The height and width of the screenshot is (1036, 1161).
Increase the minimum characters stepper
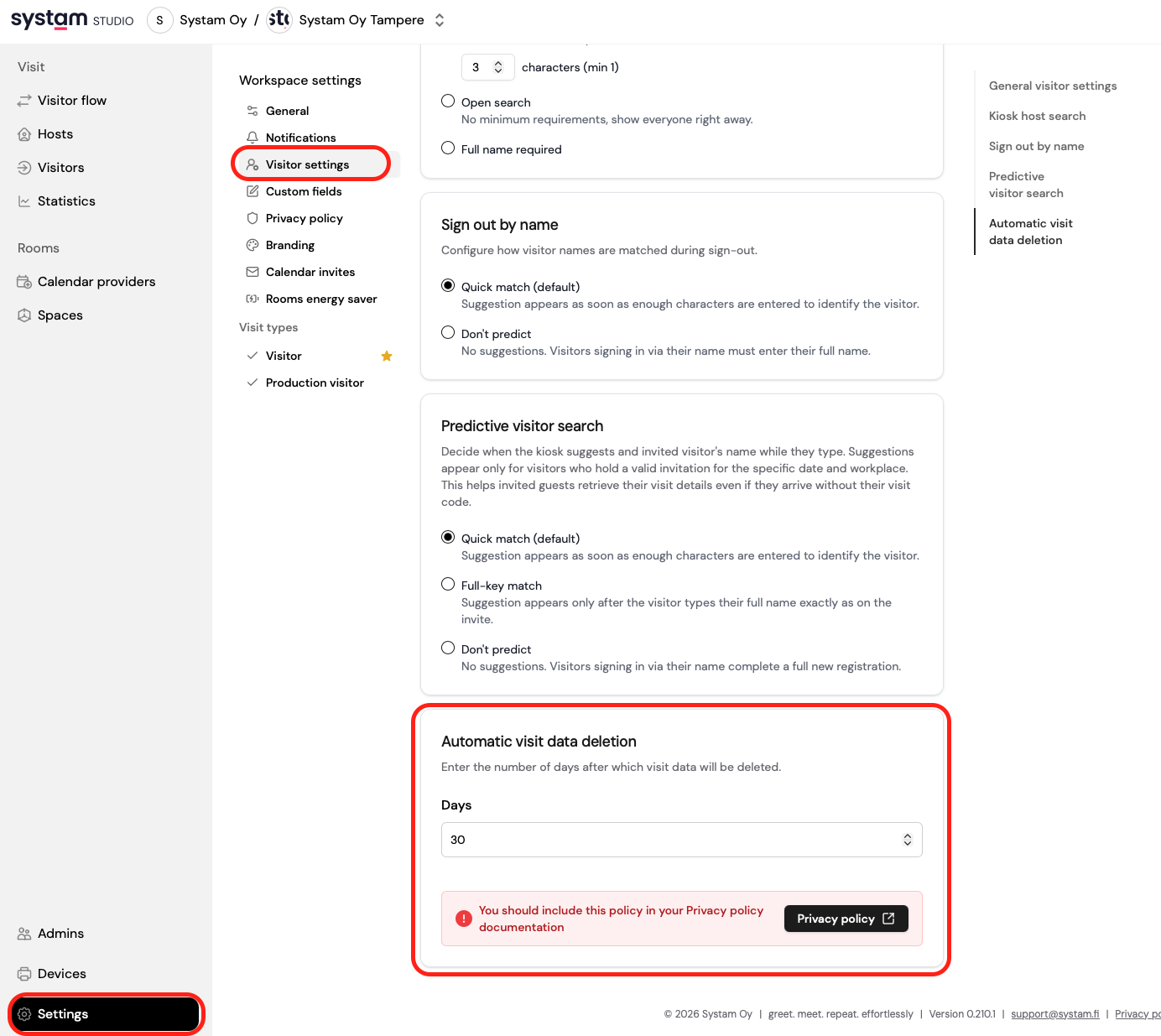coord(500,62)
